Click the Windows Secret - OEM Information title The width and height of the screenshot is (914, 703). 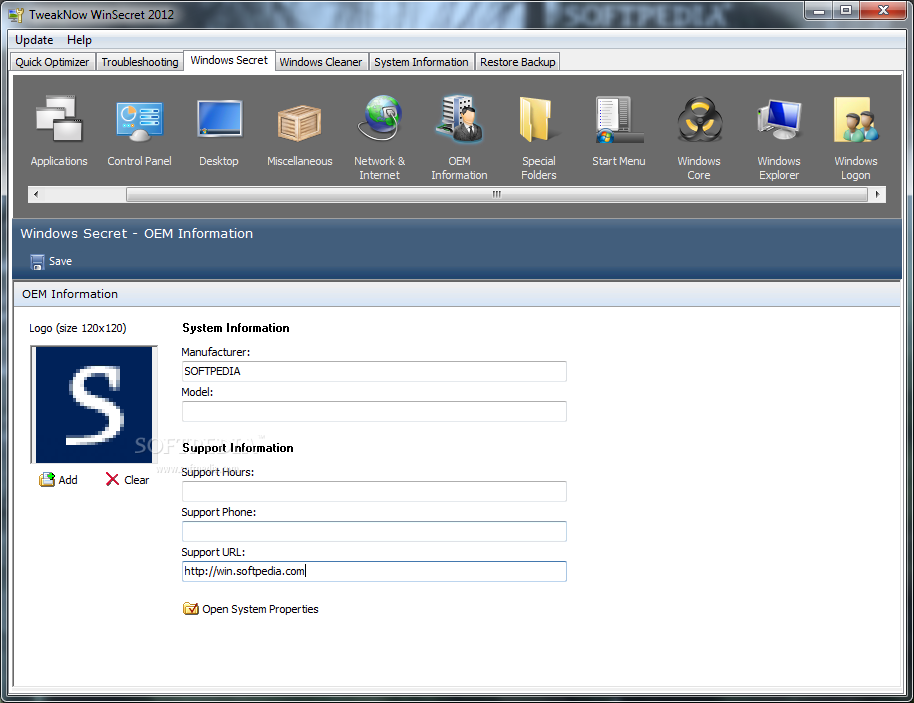tap(136, 234)
